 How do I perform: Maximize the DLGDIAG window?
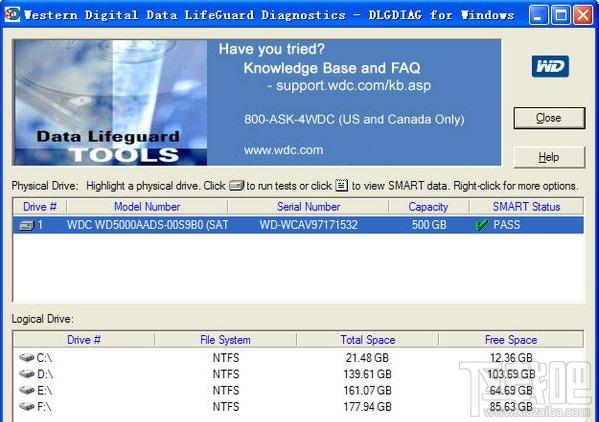tap(560, 15)
